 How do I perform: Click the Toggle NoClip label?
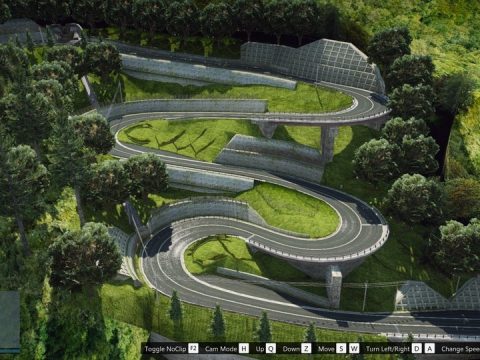[165, 349]
